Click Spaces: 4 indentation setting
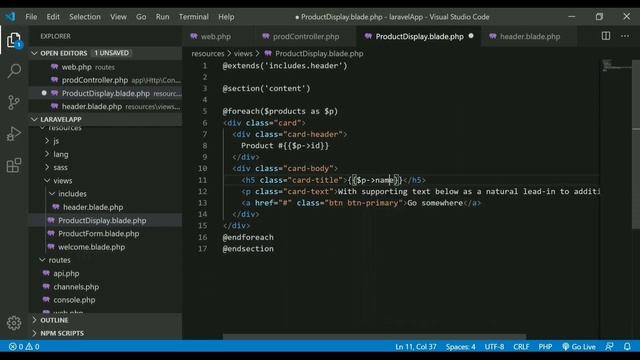Viewport: 640px width, 360px height. pyautogui.click(x=460, y=347)
